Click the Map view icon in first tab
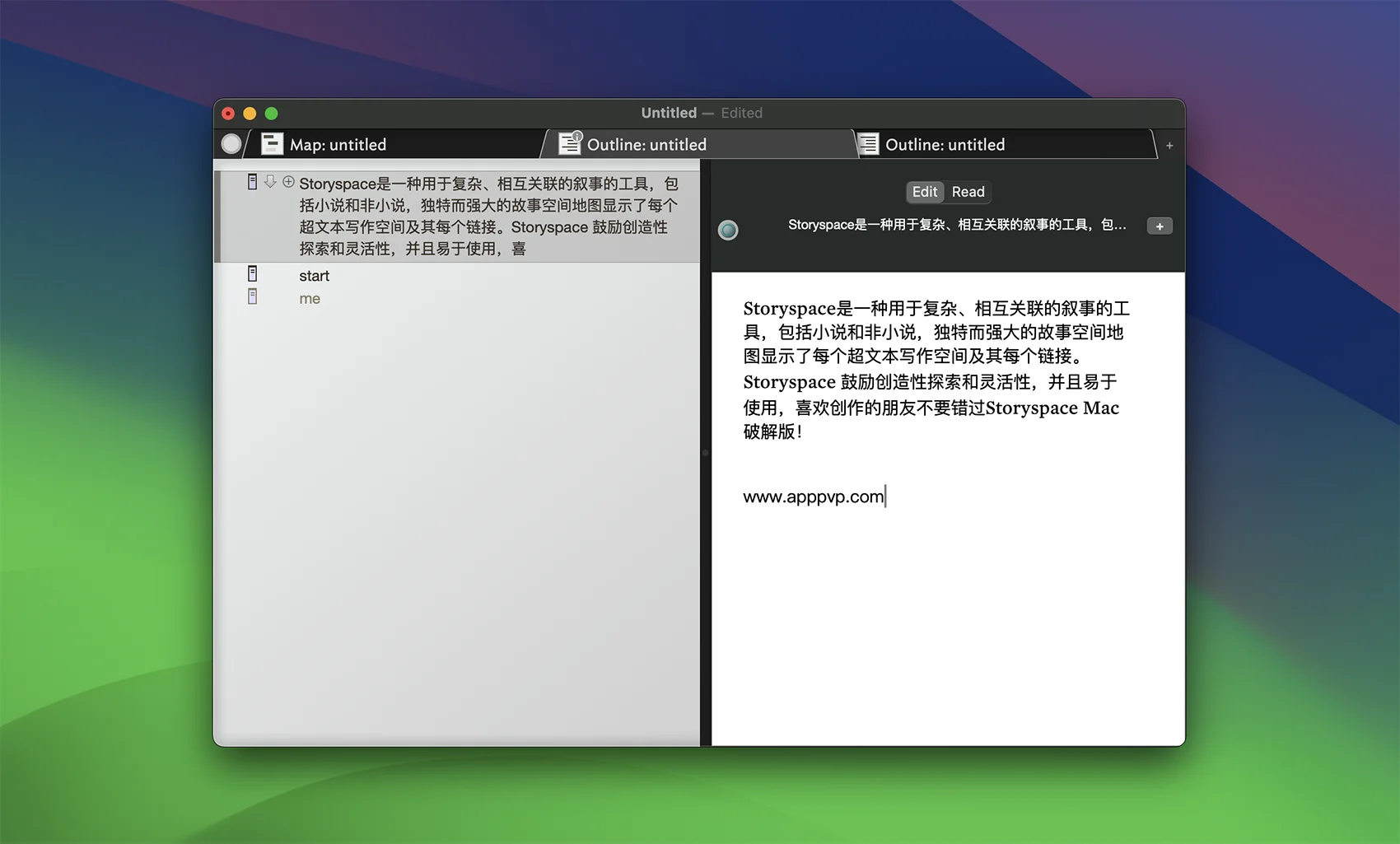 tap(272, 144)
